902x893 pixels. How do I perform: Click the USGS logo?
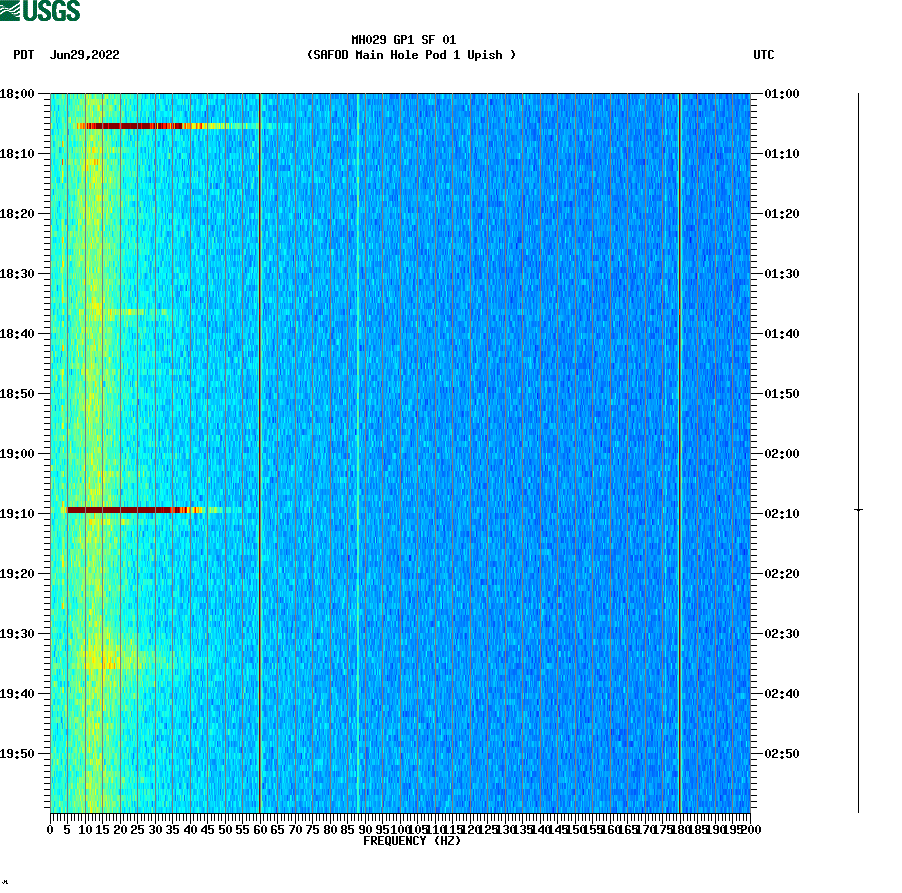click(x=40, y=10)
